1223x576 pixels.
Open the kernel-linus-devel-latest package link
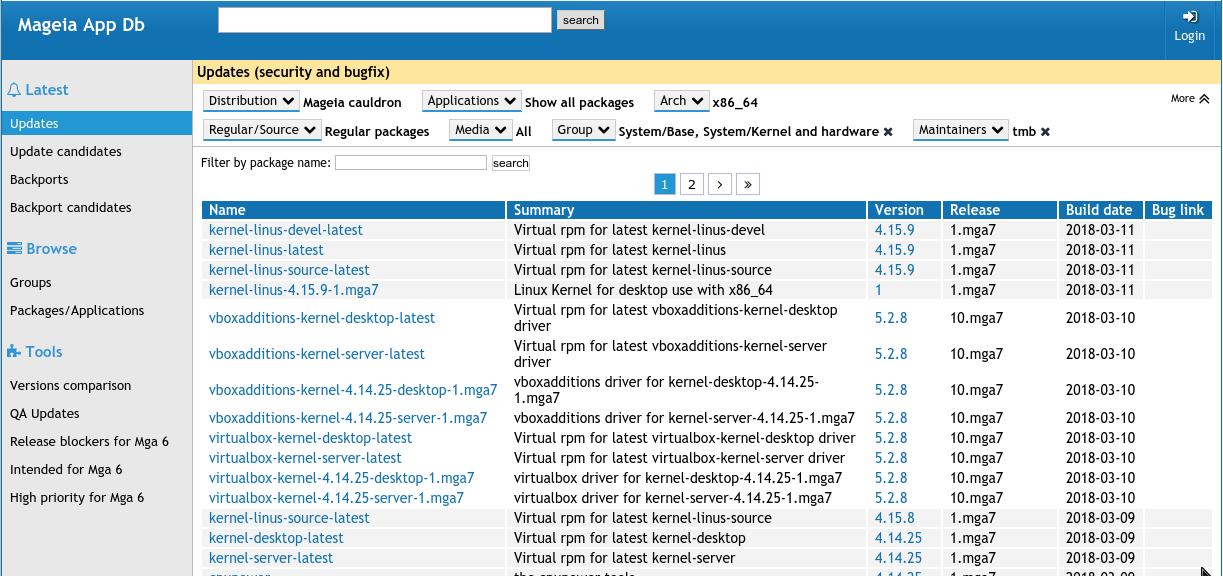(286, 230)
